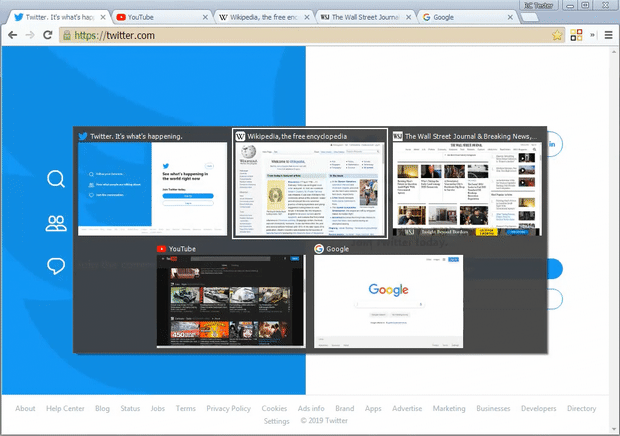This screenshot has width=620, height=436.
Task: Click the green padlock security icon
Action: coord(67,35)
